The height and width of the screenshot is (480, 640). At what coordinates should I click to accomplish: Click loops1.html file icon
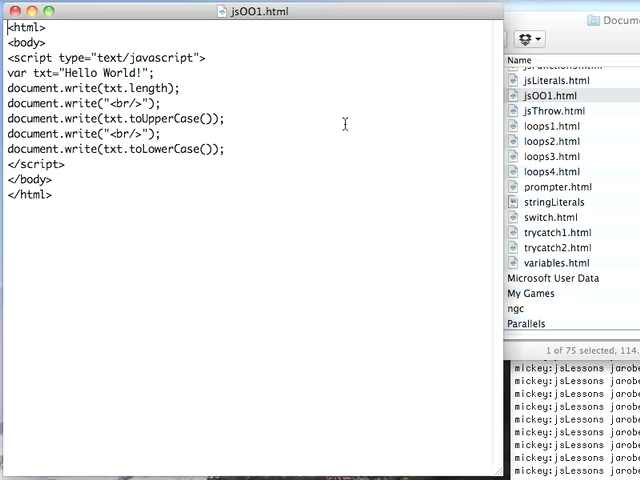coord(513,126)
